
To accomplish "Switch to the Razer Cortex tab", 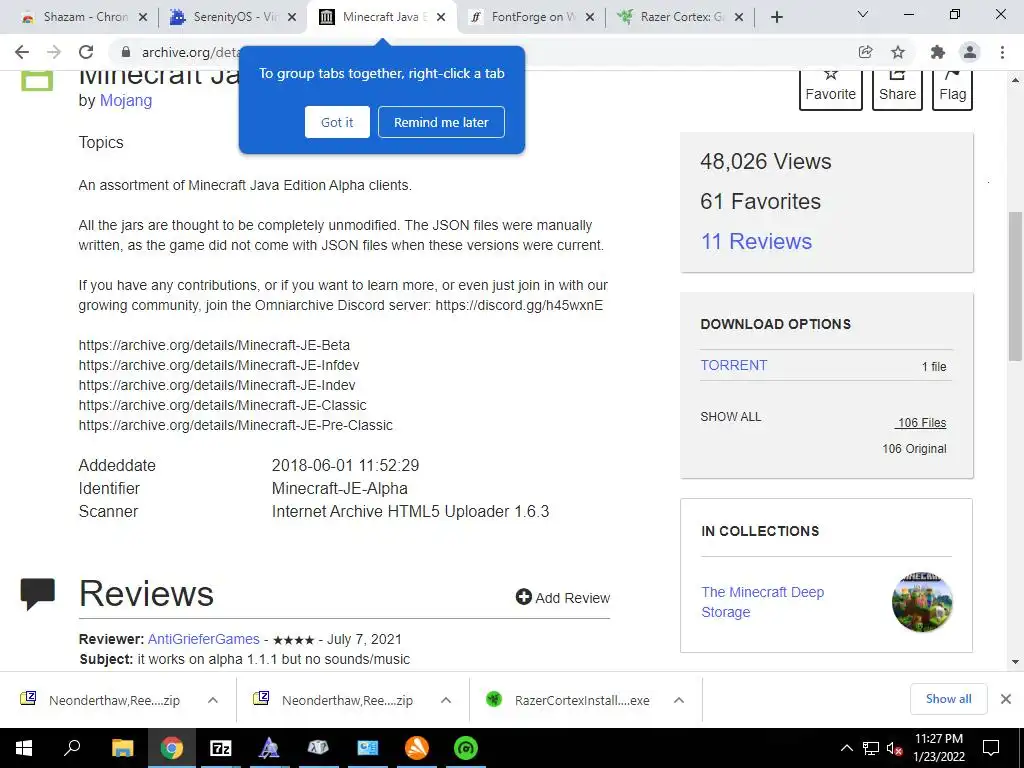I will click(679, 17).
